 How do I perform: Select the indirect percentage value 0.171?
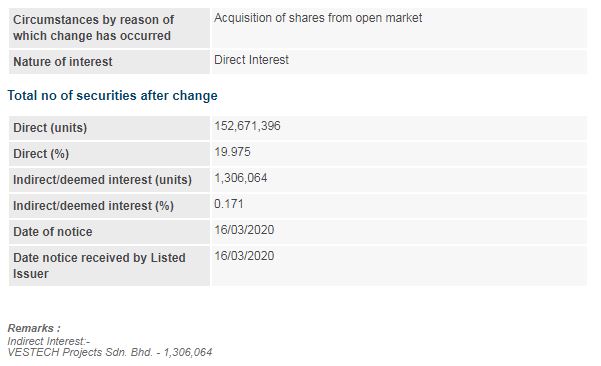click(x=228, y=204)
